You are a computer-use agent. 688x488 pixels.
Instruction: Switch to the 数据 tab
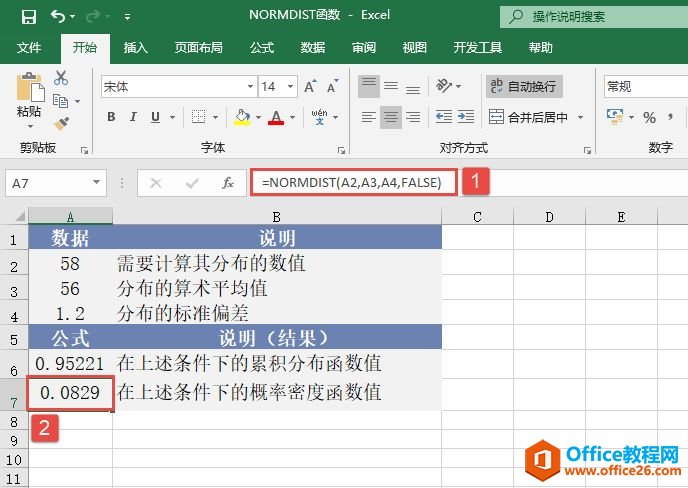click(x=312, y=47)
